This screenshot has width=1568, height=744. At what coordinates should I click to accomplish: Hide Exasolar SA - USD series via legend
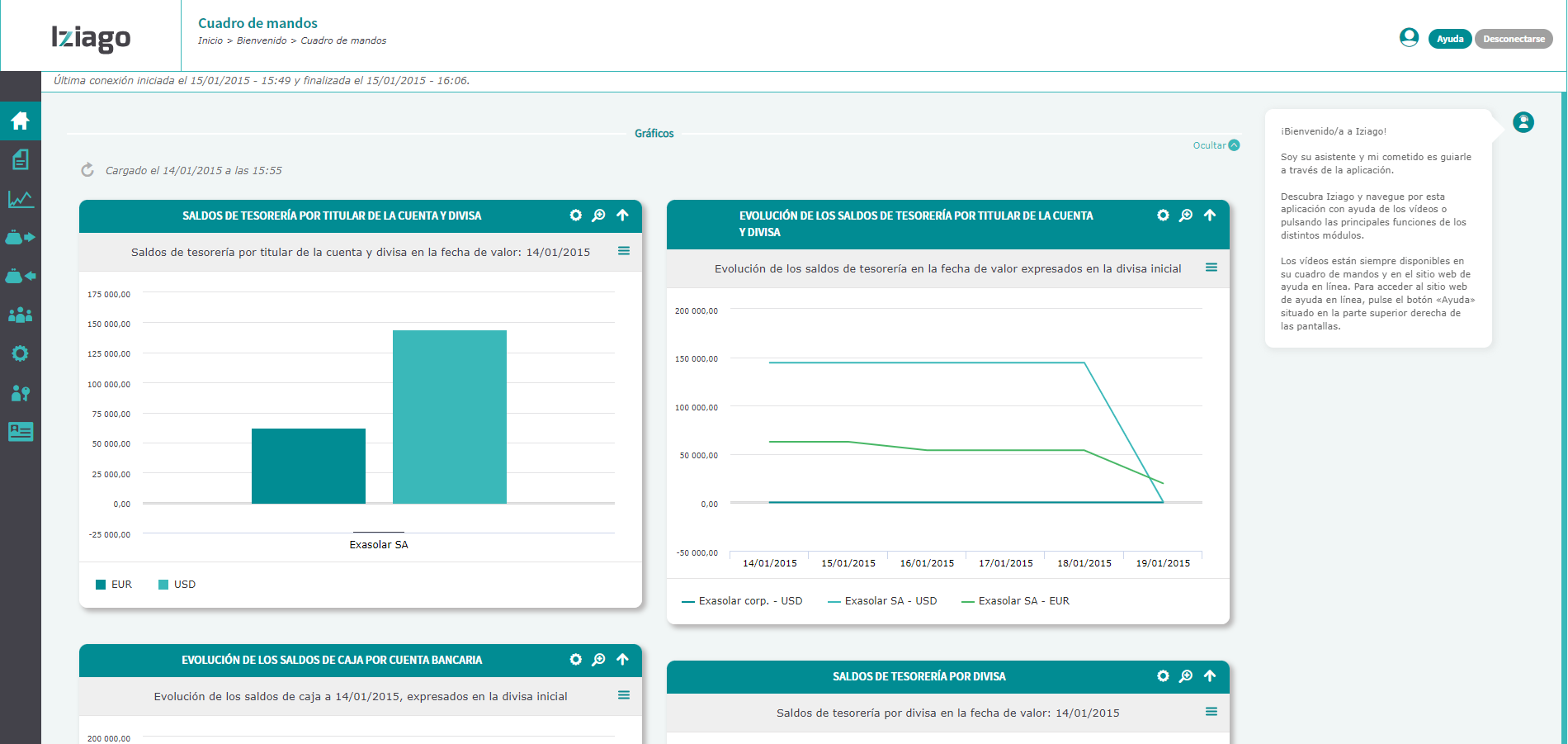point(881,600)
